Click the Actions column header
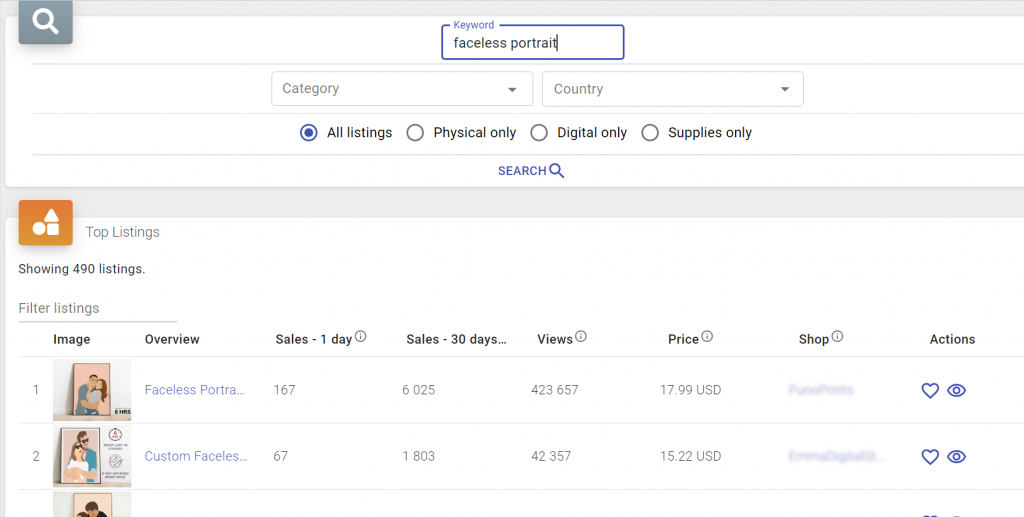Image resolution: width=1024 pixels, height=517 pixels. pyautogui.click(x=952, y=339)
